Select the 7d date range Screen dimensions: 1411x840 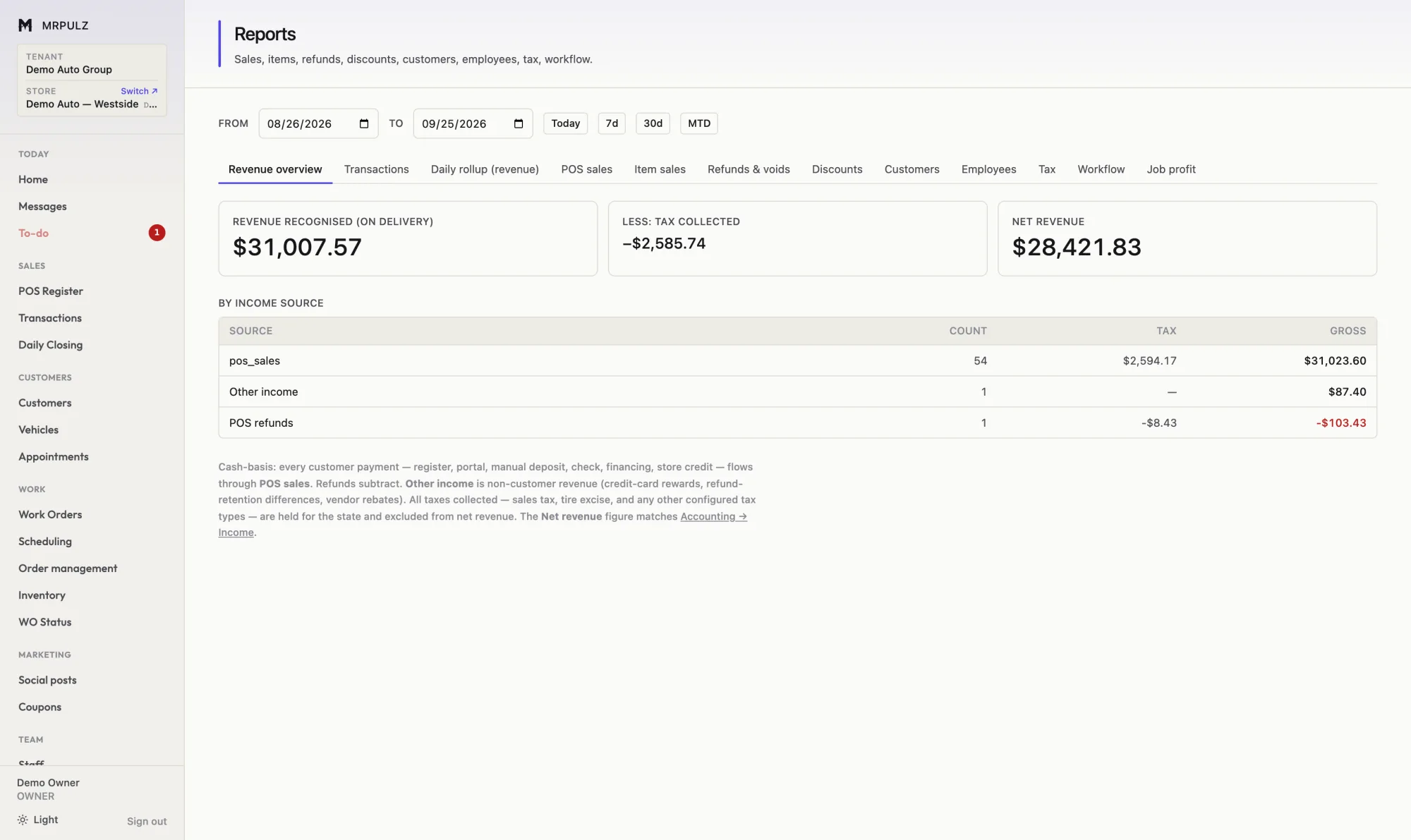pos(612,123)
